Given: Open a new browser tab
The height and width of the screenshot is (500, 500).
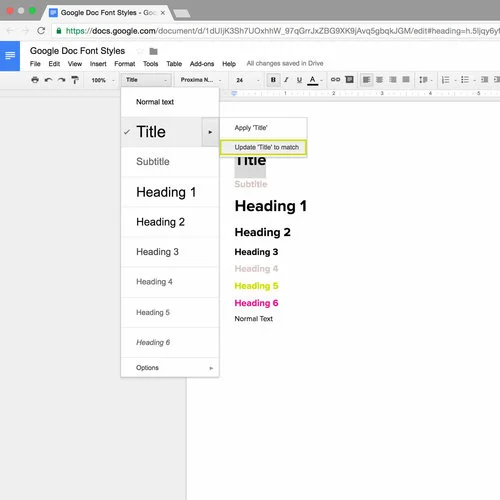Looking at the screenshot, I should point(182,14).
